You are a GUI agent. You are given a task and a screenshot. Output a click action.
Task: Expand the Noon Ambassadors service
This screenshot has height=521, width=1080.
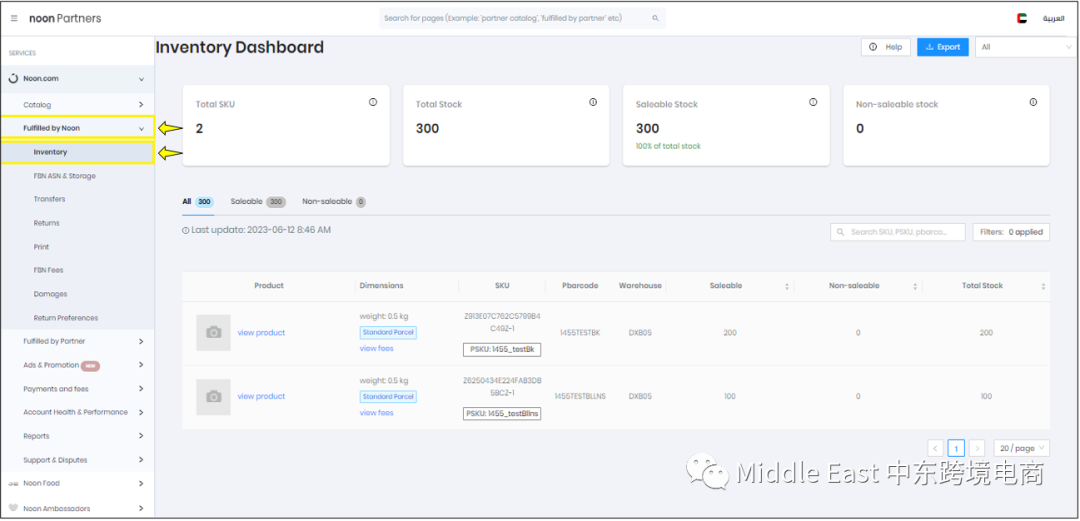point(141,509)
